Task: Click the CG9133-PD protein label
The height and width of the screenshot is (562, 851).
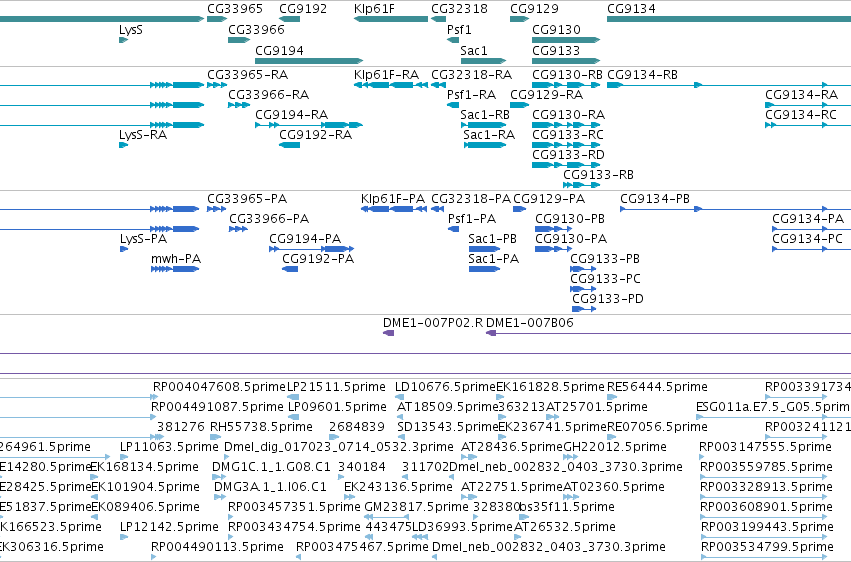Action: pyautogui.click(x=608, y=299)
